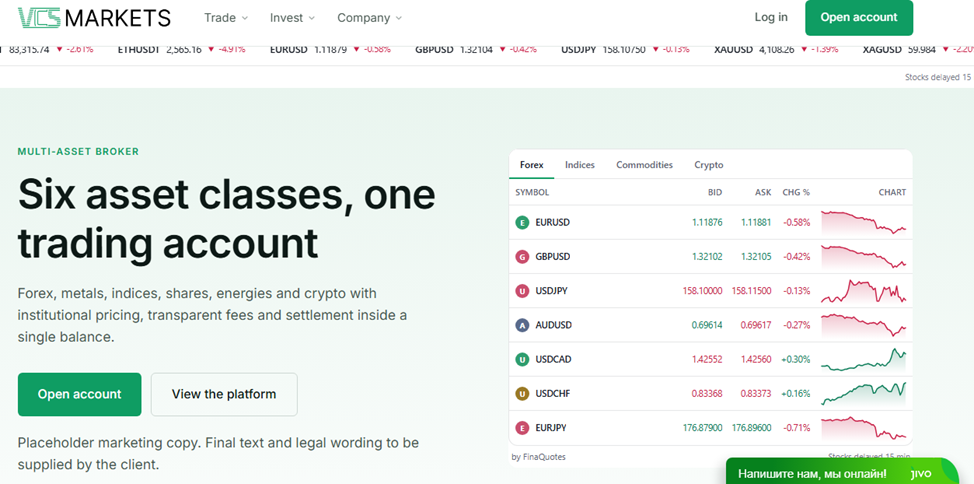Click the XAUUSD ticker quote

coord(776,49)
